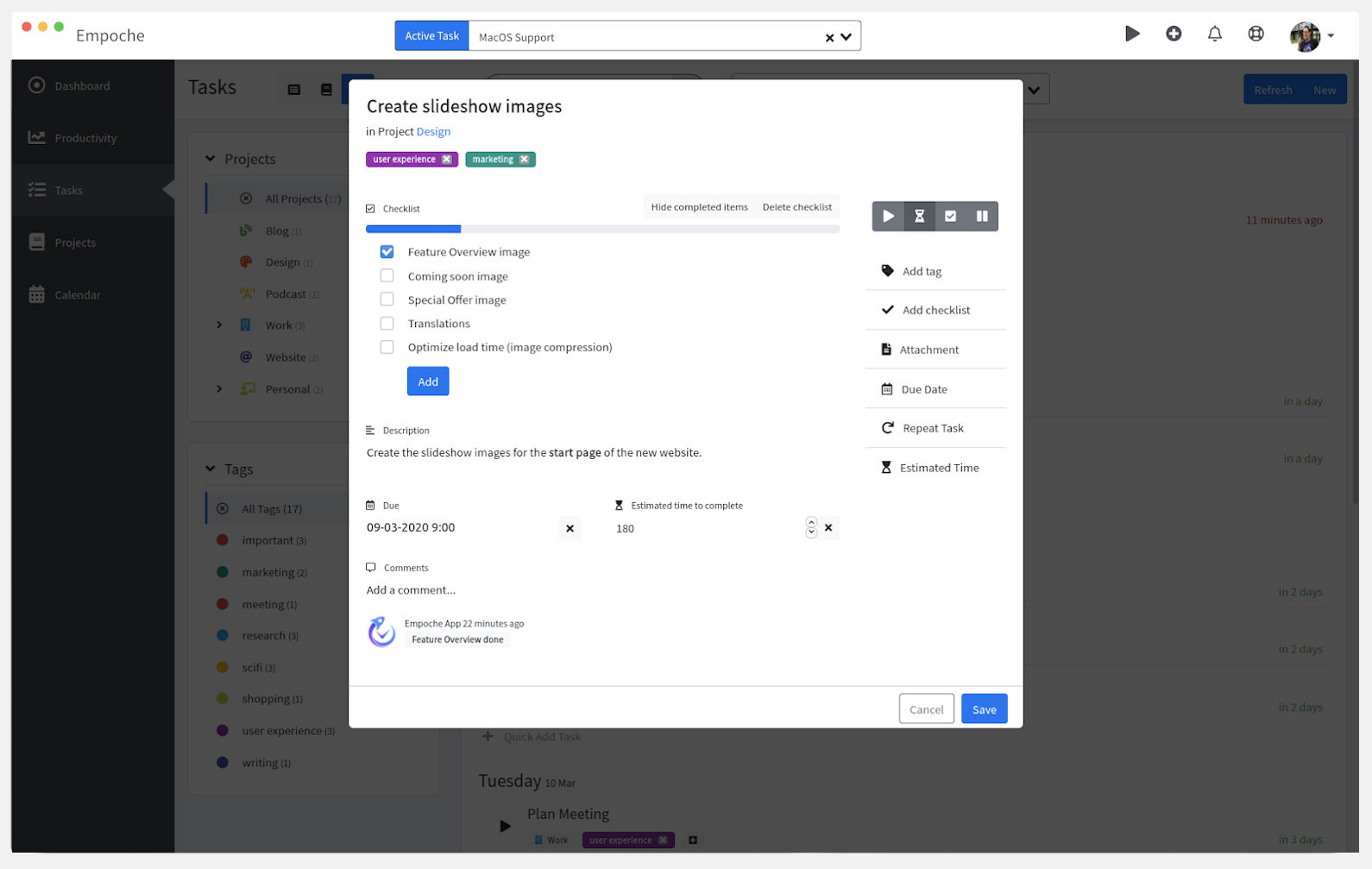Viewport: 1372px width, 869px height.
Task: Open the notifications bell
Action: [x=1214, y=34]
